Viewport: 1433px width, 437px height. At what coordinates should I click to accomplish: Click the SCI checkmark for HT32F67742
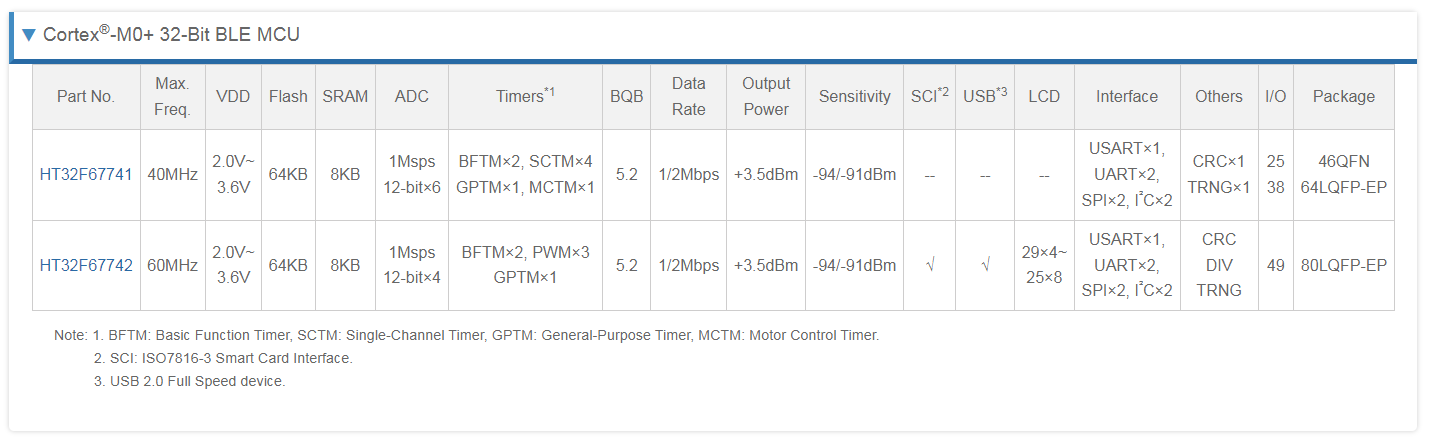tap(930, 266)
